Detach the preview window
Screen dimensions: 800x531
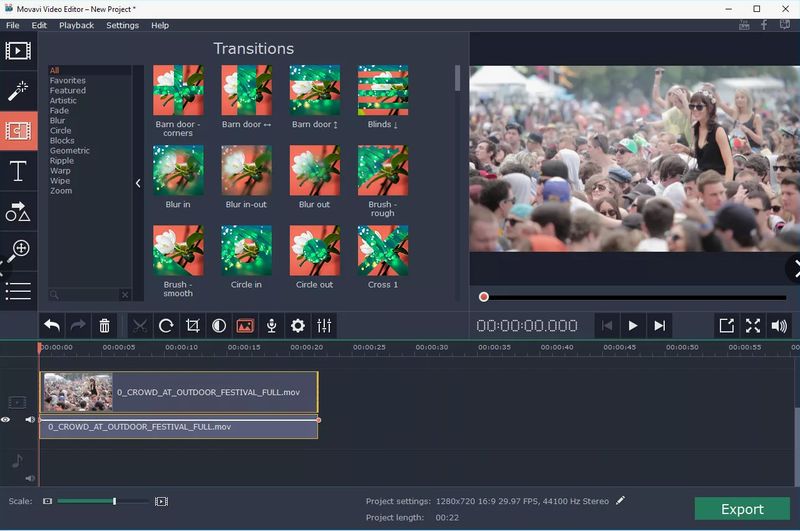[726, 326]
